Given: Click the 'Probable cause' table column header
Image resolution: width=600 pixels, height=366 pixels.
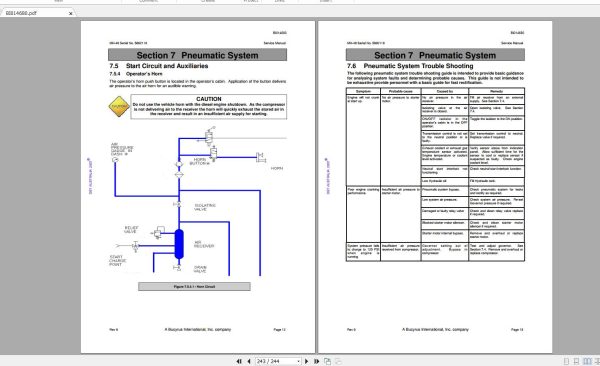Looking at the screenshot, I should pos(401,92).
